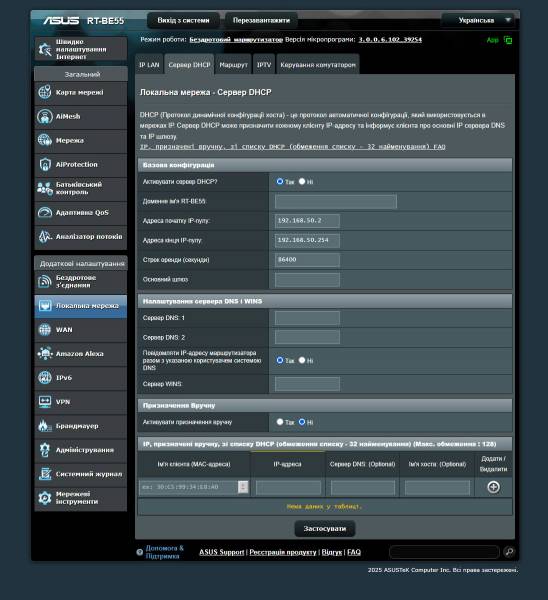Switch to the IPTV tab

pos(264,65)
